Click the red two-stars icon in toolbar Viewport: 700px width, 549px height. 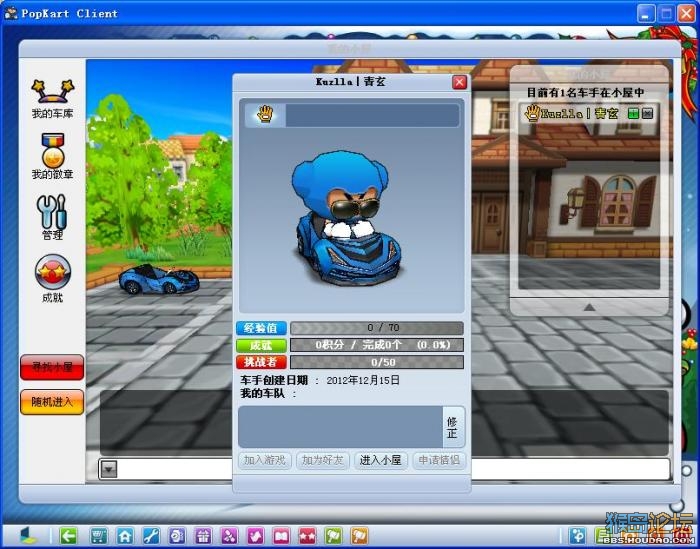click(308, 535)
